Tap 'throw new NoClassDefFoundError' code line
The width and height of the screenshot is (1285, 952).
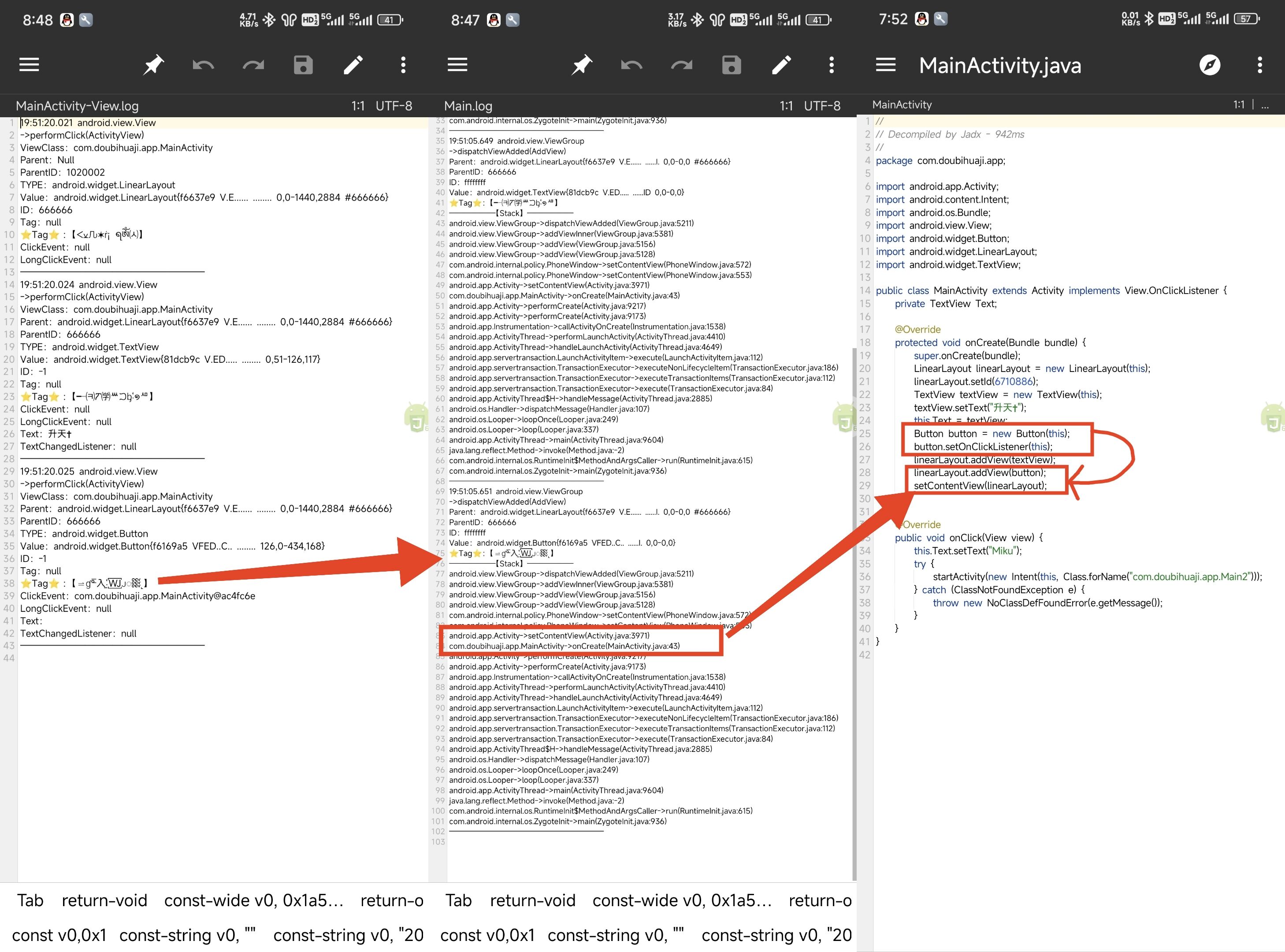point(1047,603)
